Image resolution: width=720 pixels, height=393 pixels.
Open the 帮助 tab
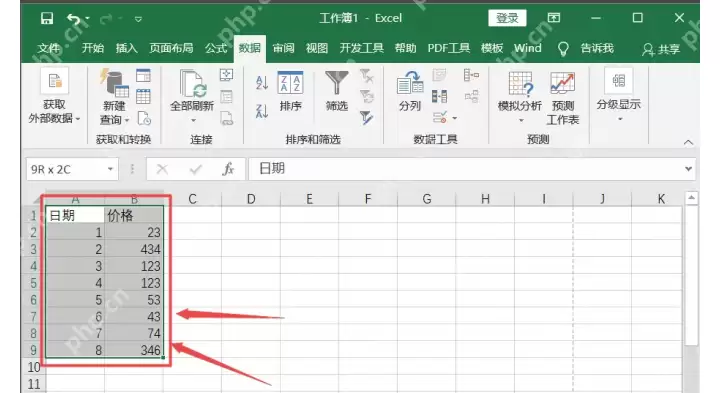(405, 48)
